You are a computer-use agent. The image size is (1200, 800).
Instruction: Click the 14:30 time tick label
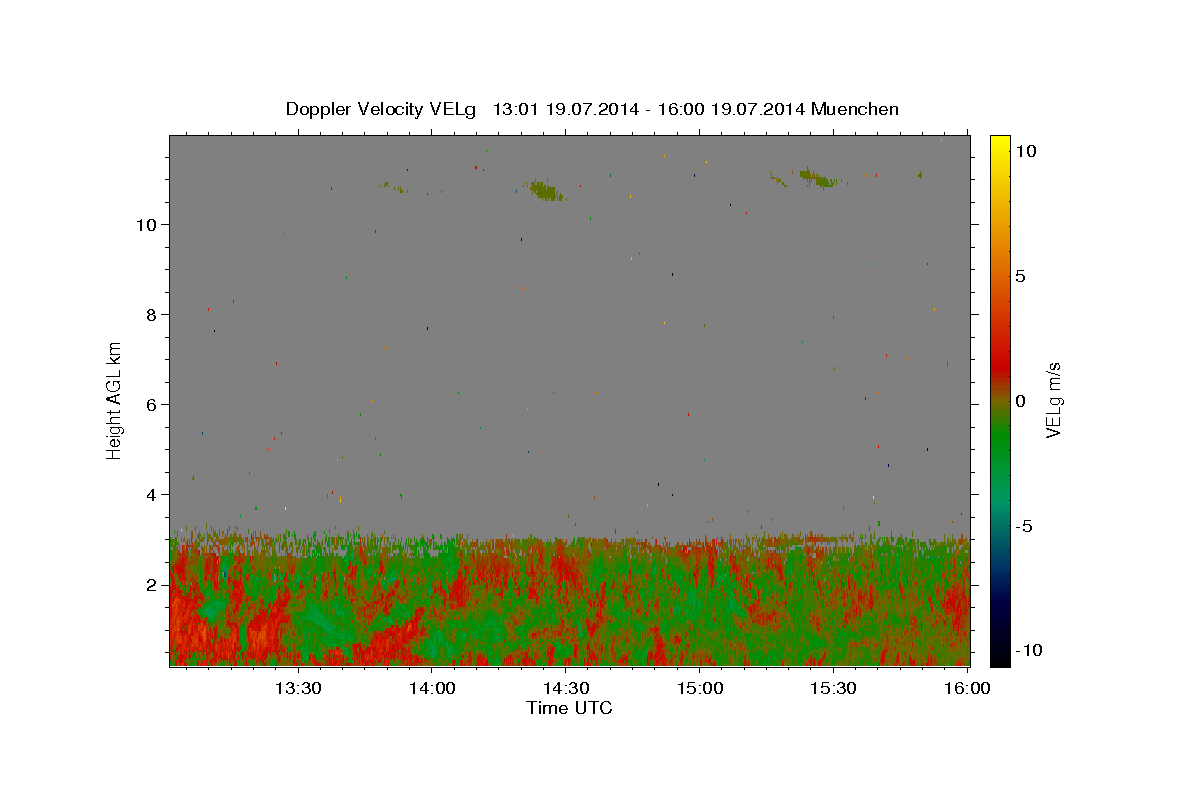coord(565,688)
